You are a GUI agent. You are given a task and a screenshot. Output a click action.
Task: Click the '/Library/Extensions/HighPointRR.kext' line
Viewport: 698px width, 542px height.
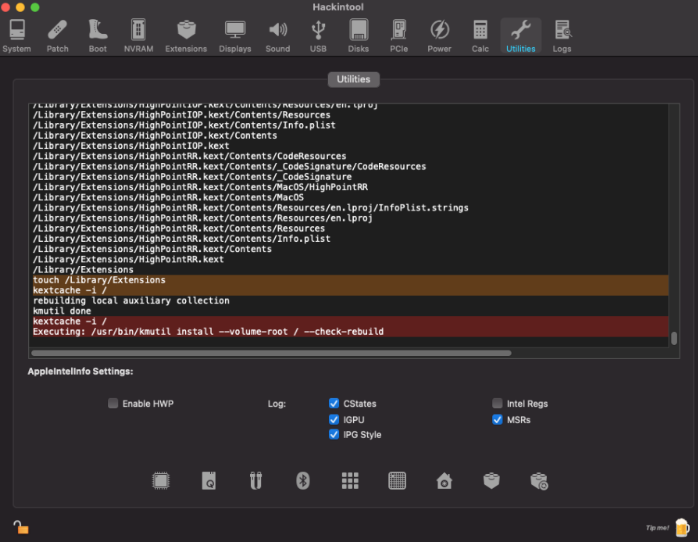point(128,259)
